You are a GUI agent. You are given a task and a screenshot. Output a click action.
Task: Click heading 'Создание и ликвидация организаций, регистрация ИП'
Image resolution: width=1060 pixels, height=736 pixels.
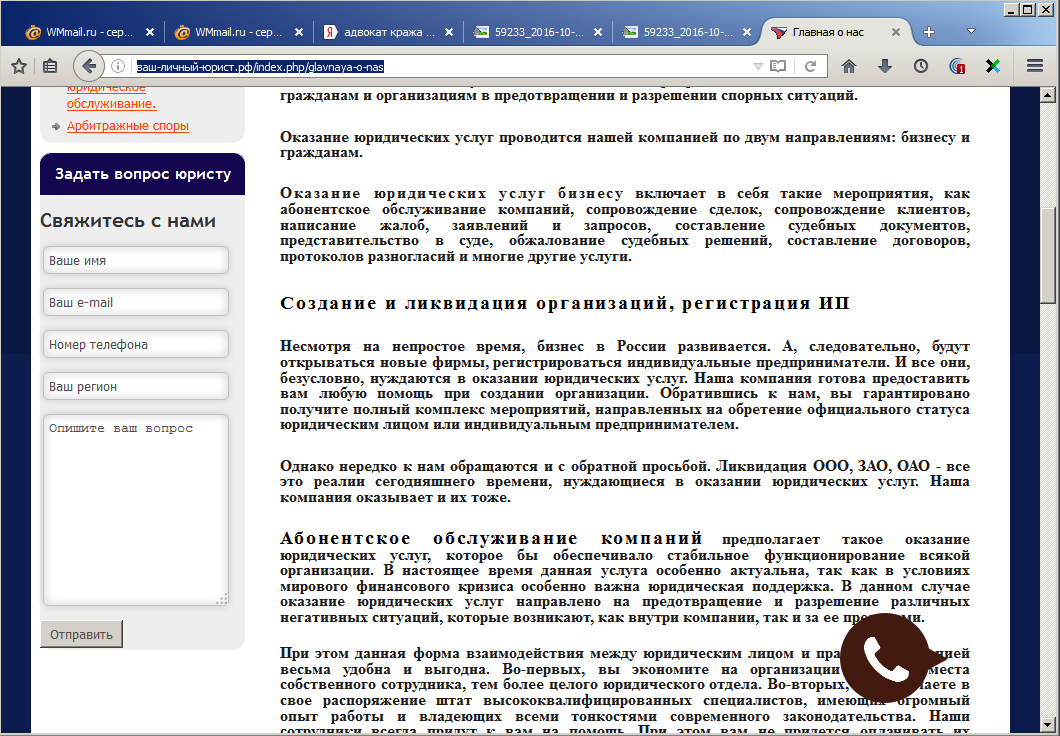click(564, 303)
